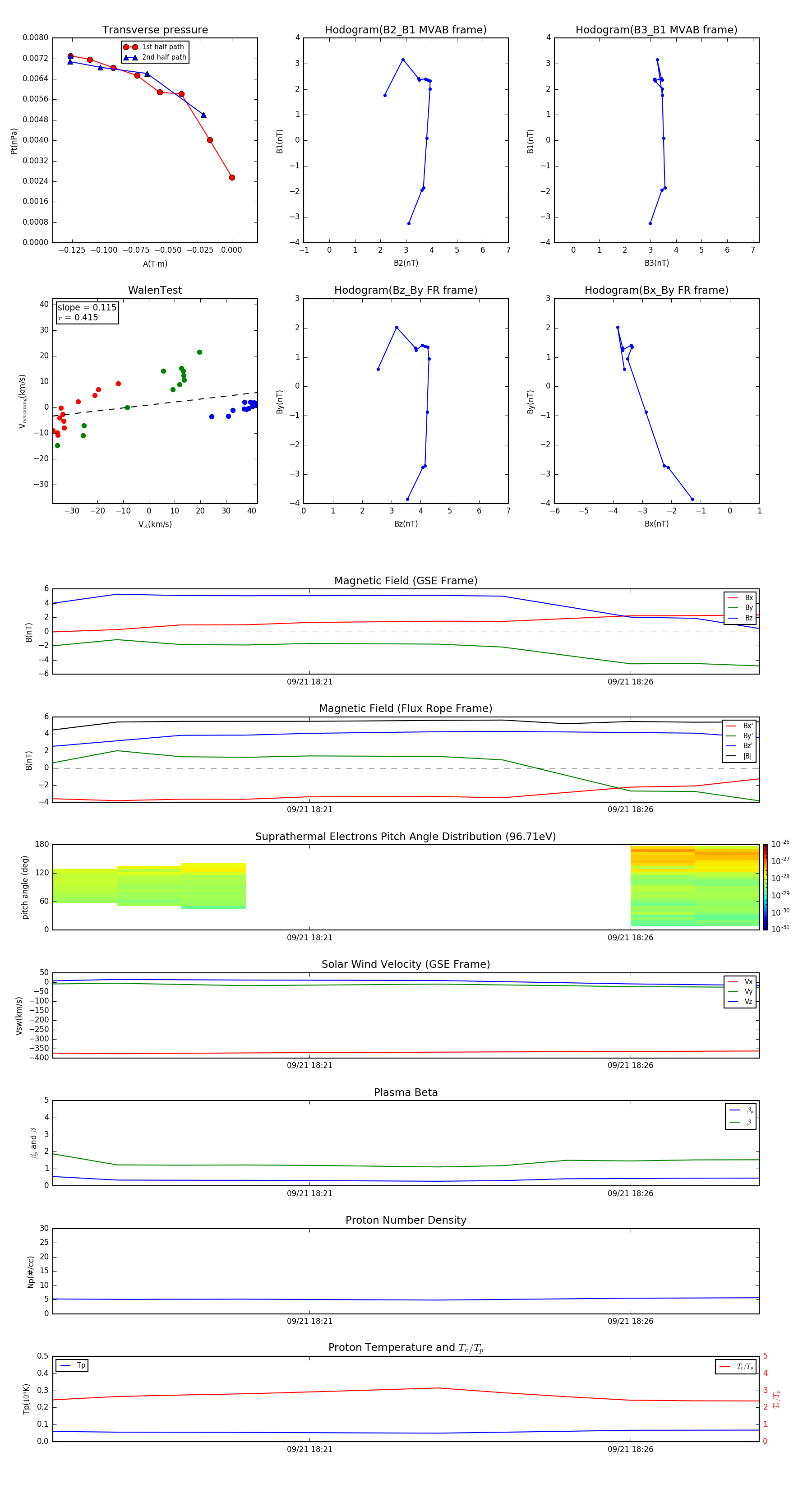Click the 'Hodogram(Bz_By FR frame)' title

406,290
